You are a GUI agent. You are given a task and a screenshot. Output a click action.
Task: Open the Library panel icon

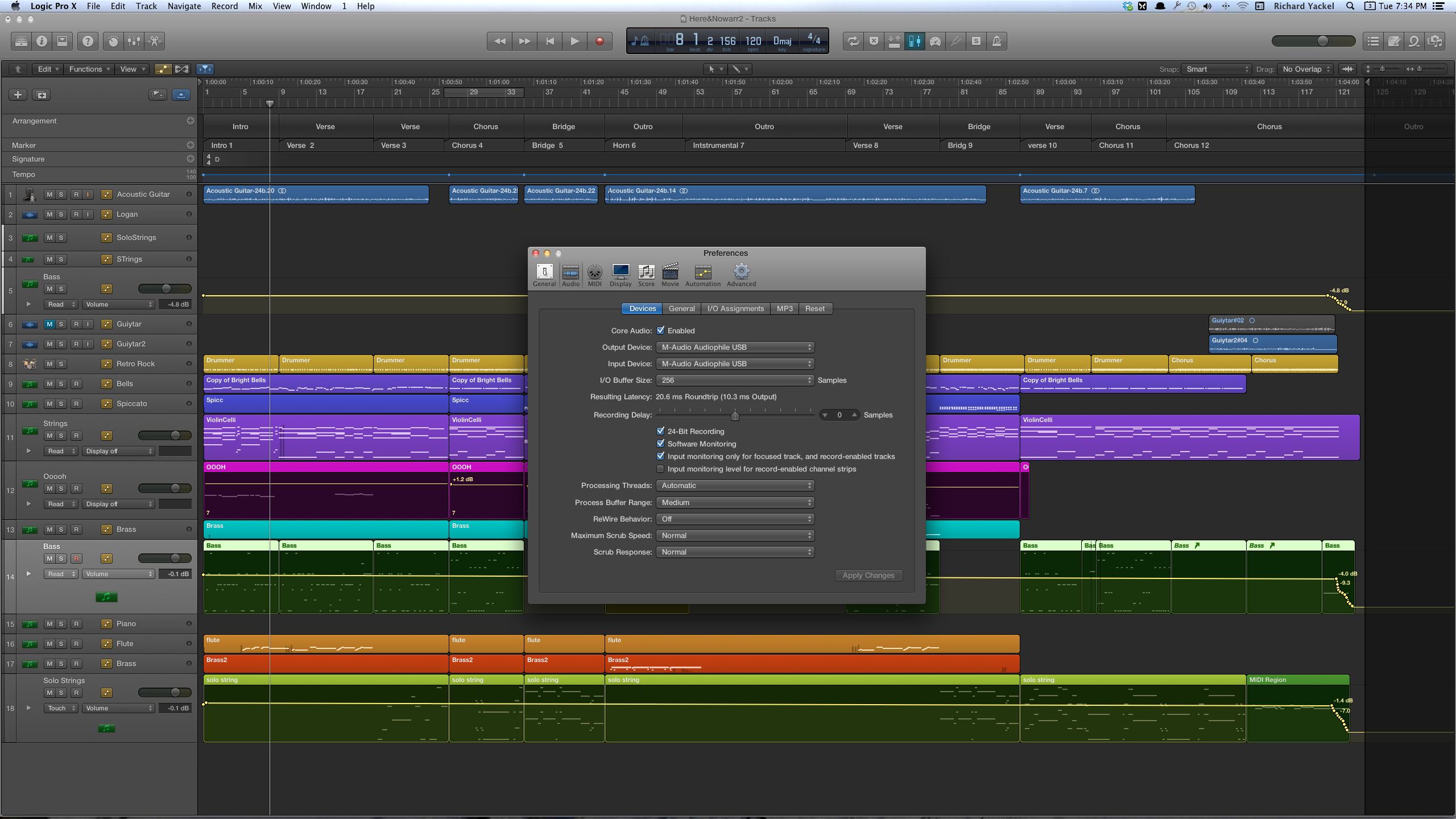coord(21,41)
